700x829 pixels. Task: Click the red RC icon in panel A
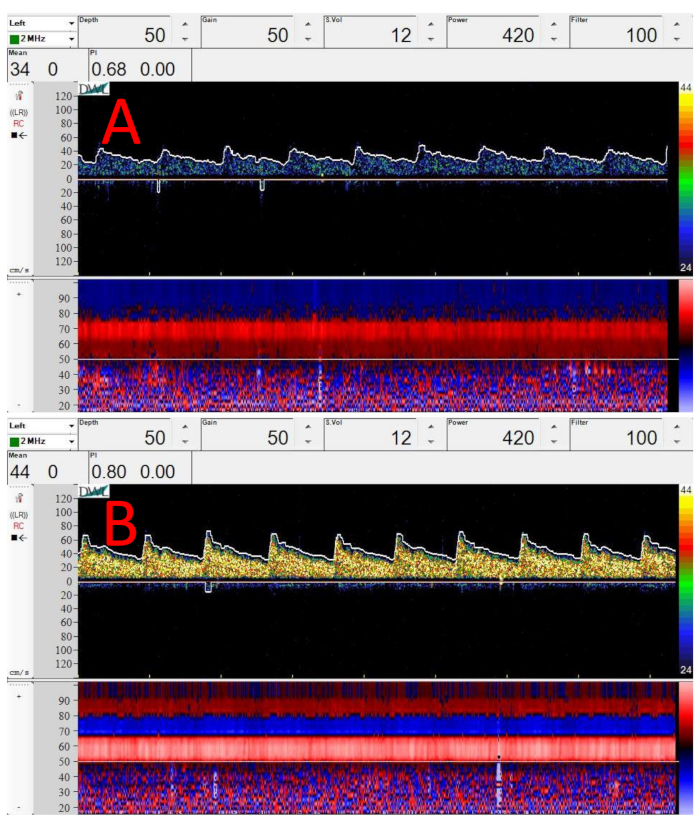19,123
